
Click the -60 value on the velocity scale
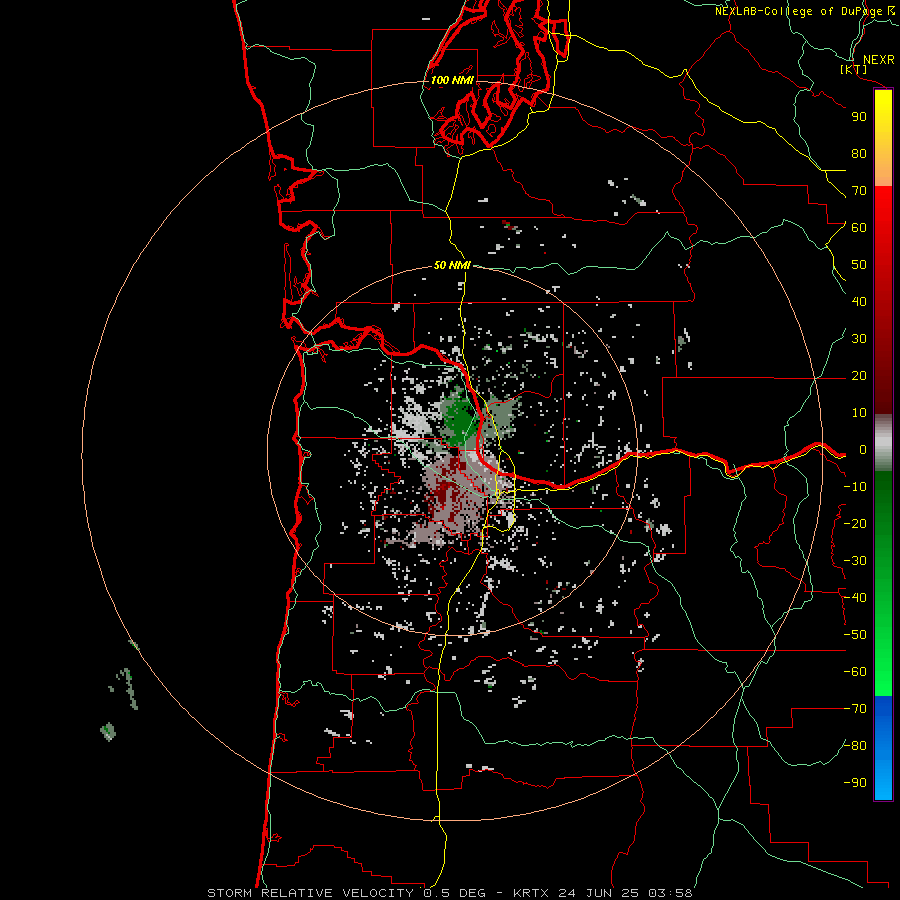[855, 672]
